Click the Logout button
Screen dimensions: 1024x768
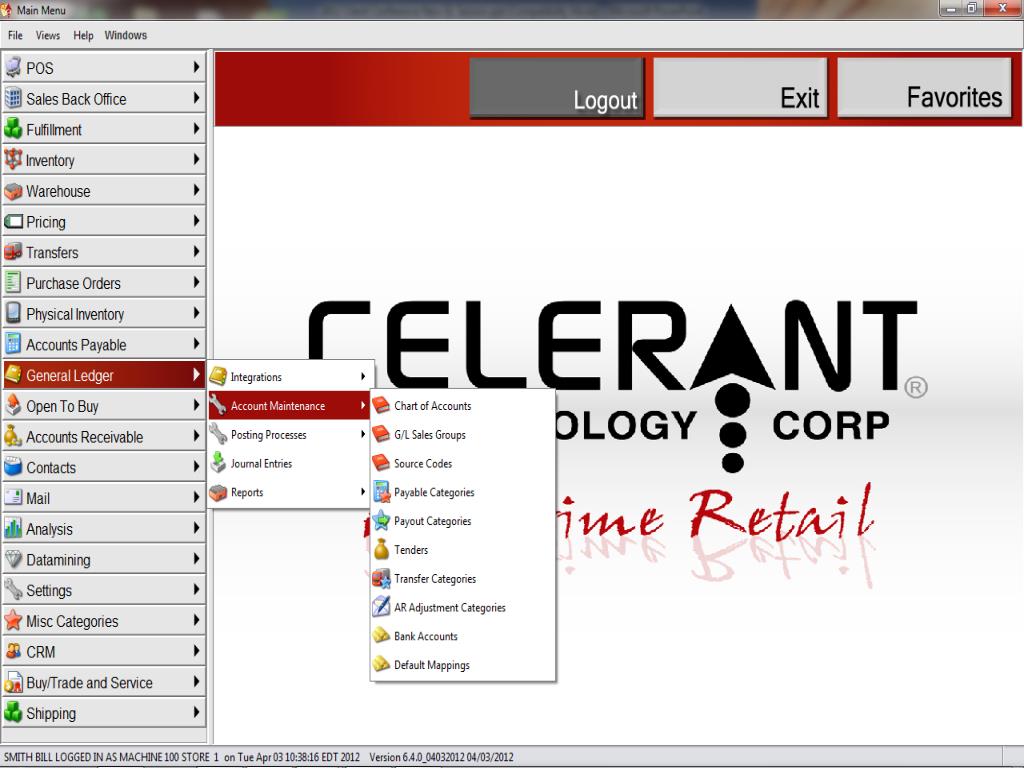[x=557, y=88]
